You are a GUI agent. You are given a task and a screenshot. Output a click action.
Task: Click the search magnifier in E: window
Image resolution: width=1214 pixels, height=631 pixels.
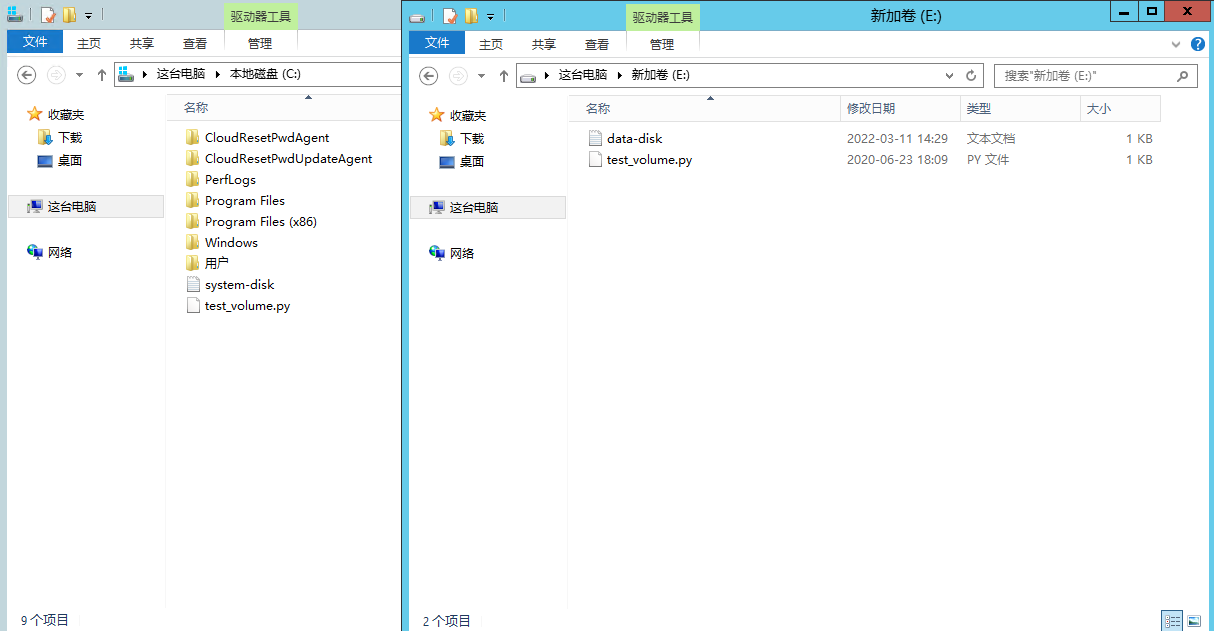(x=1182, y=76)
